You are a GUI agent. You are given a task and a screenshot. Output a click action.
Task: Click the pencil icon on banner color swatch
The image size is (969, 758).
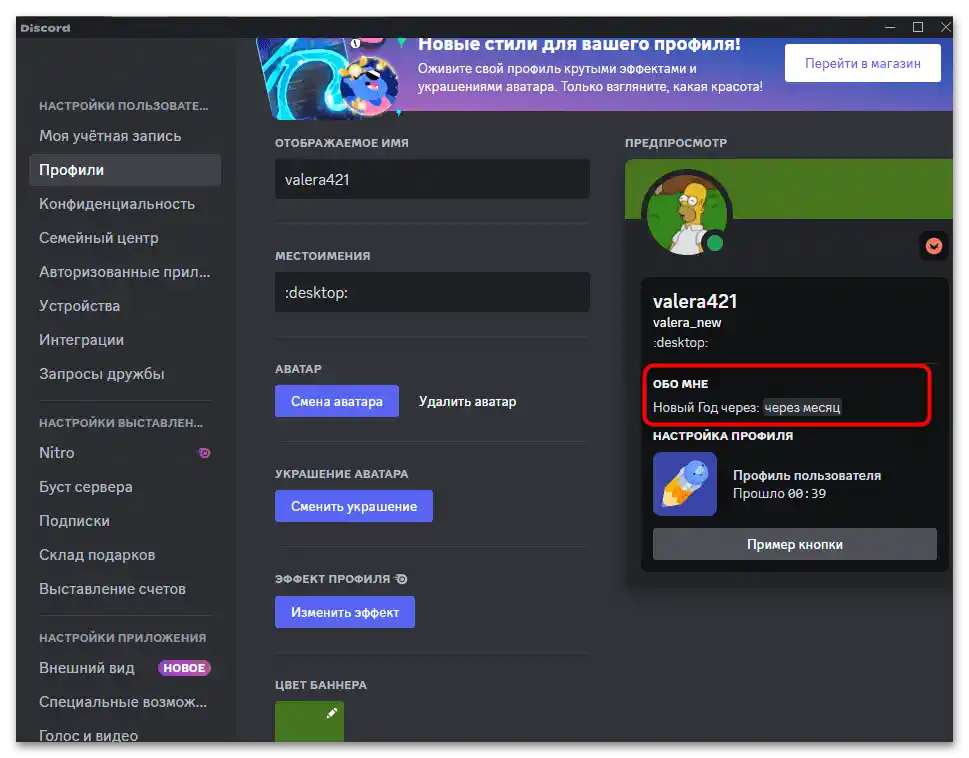coord(332,713)
